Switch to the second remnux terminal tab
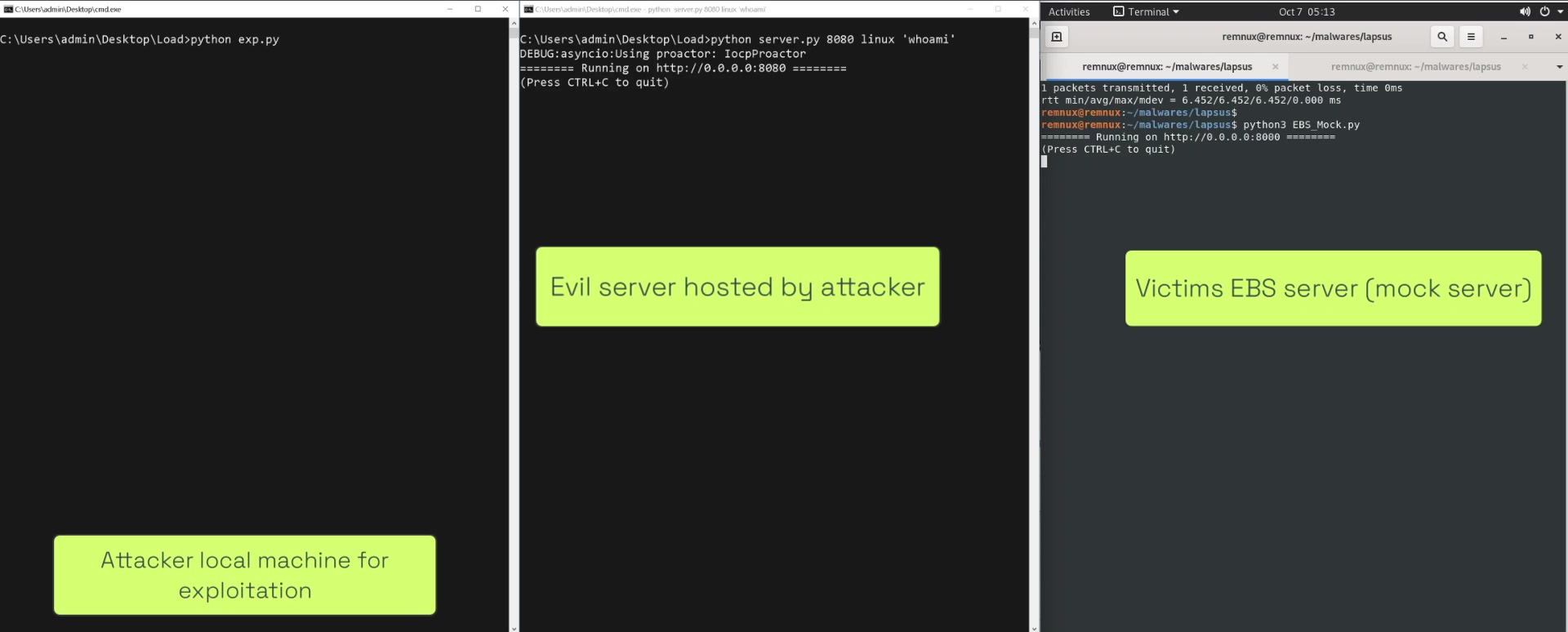The height and width of the screenshot is (632, 1568). click(x=1415, y=67)
